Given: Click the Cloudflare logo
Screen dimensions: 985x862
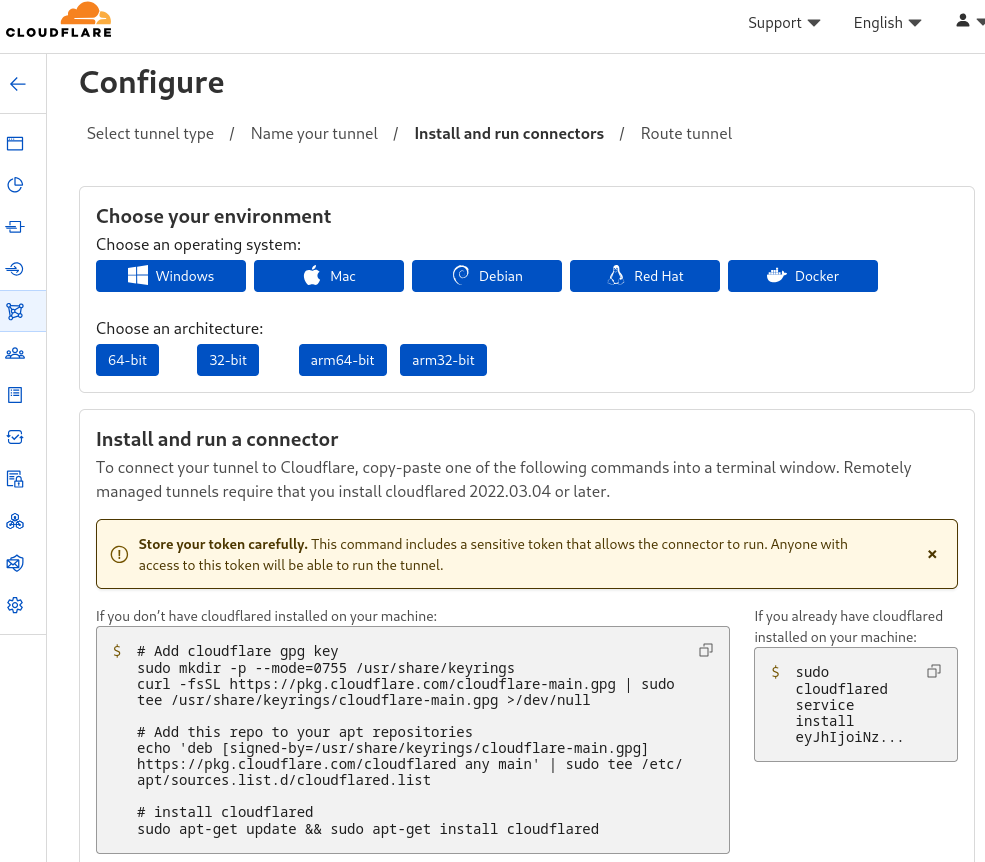Looking at the screenshot, I should (x=58, y=21).
